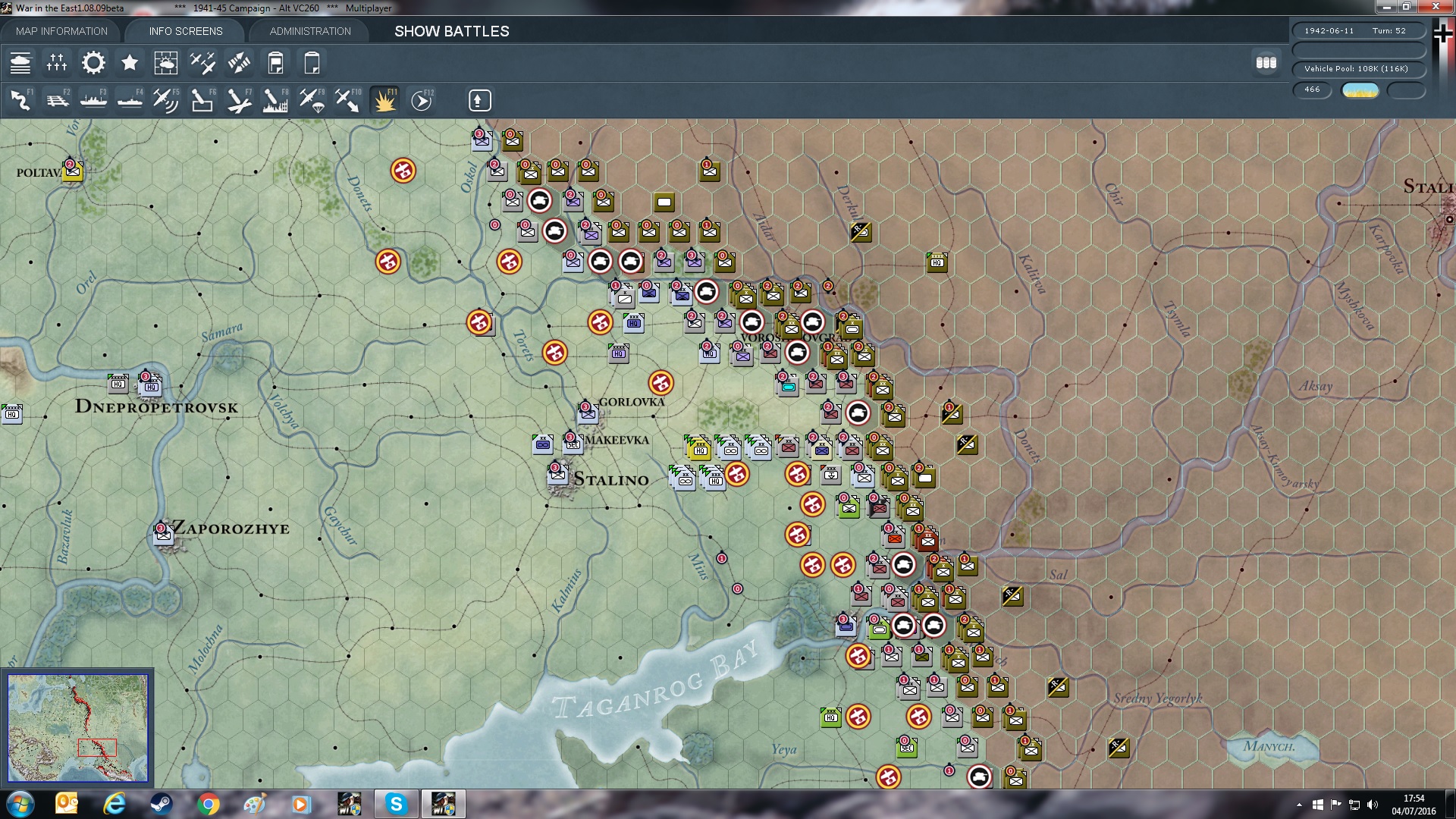Open the reinforcement and withdrawal arrows icon
Image resolution: width=1456 pixels, height=819 pixels.
[239, 63]
